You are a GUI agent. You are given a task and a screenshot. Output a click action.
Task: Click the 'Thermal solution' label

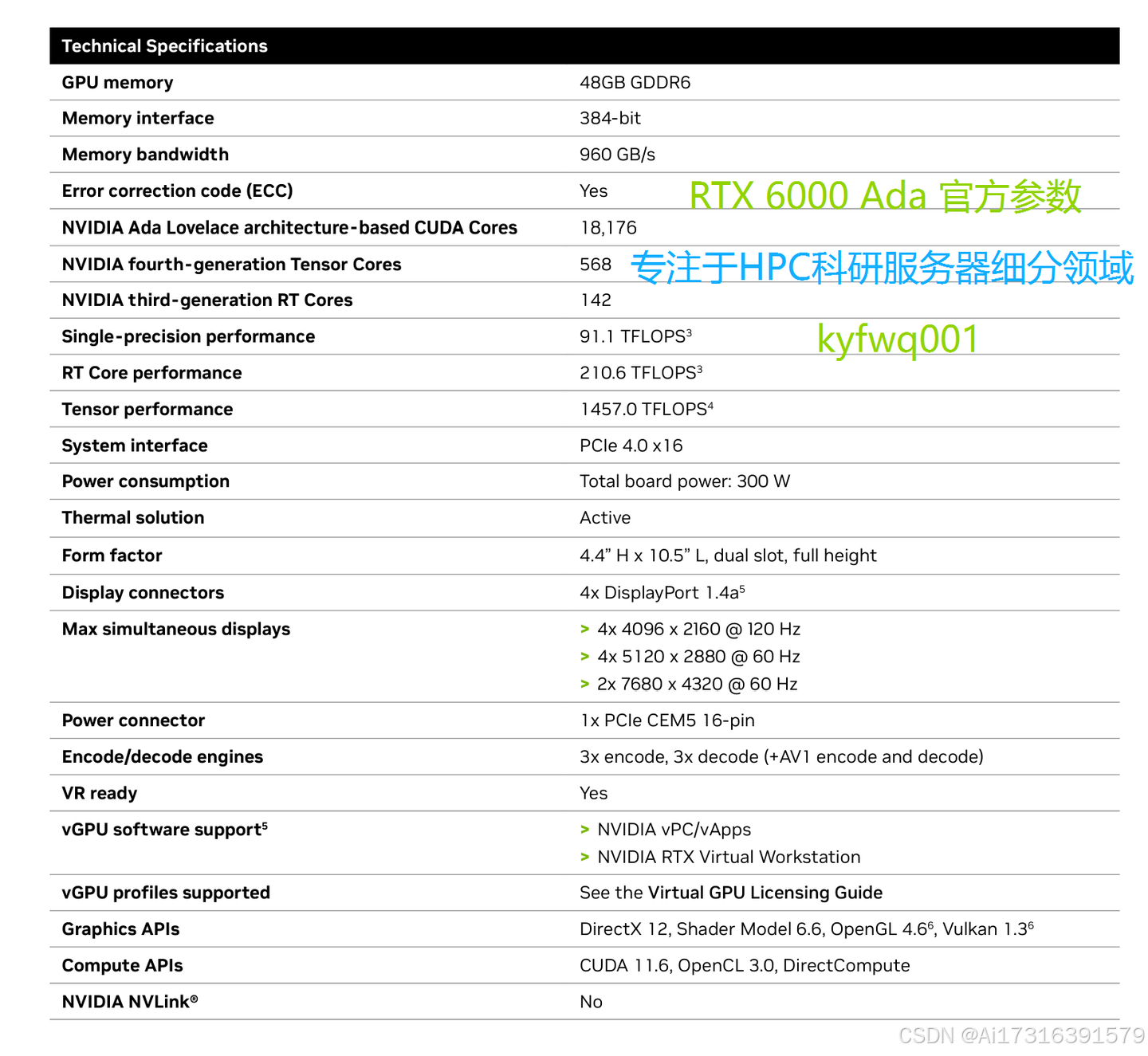133,518
